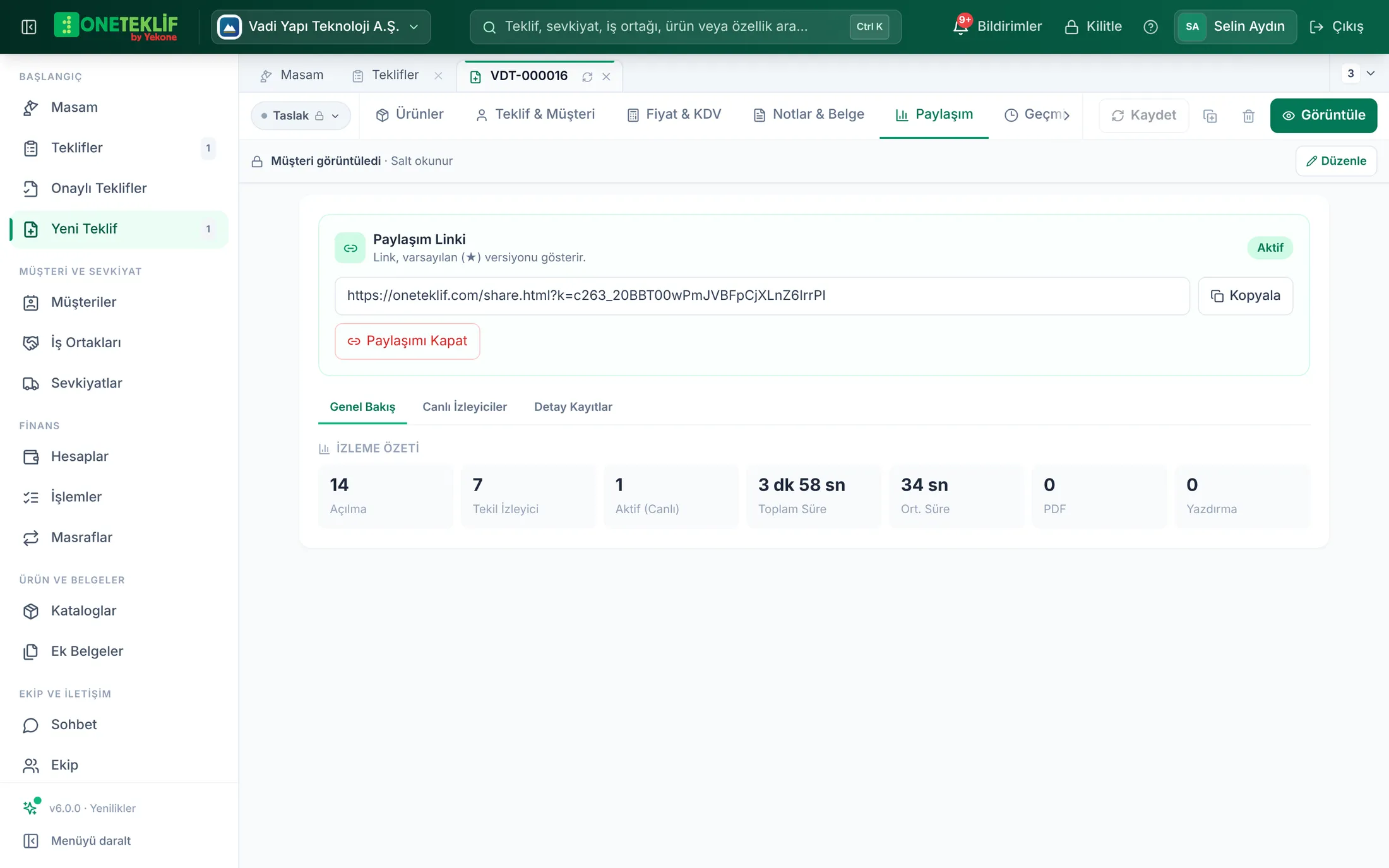Viewport: 1389px width, 868px height.
Task: Close the Teklifler tab
Action: 438,75
